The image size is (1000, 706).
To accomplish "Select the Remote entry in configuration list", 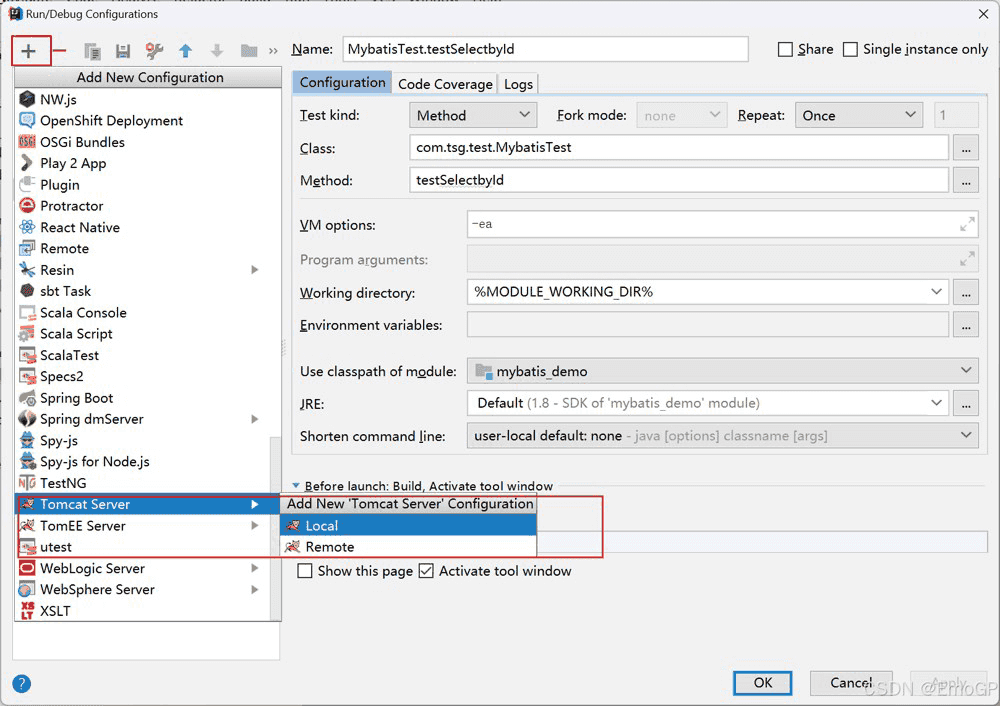I will [143, 249].
